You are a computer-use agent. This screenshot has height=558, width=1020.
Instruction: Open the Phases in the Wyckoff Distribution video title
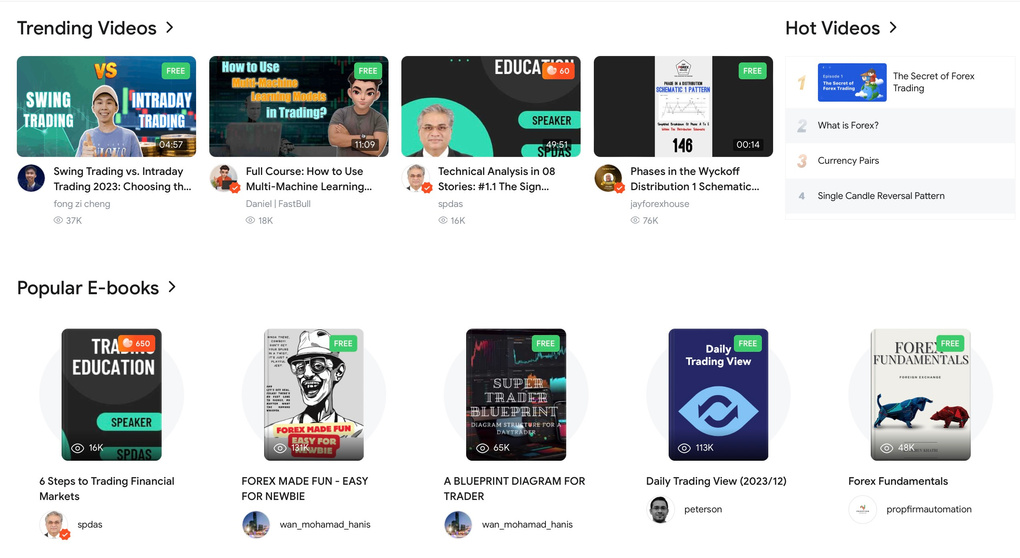pos(694,179)
